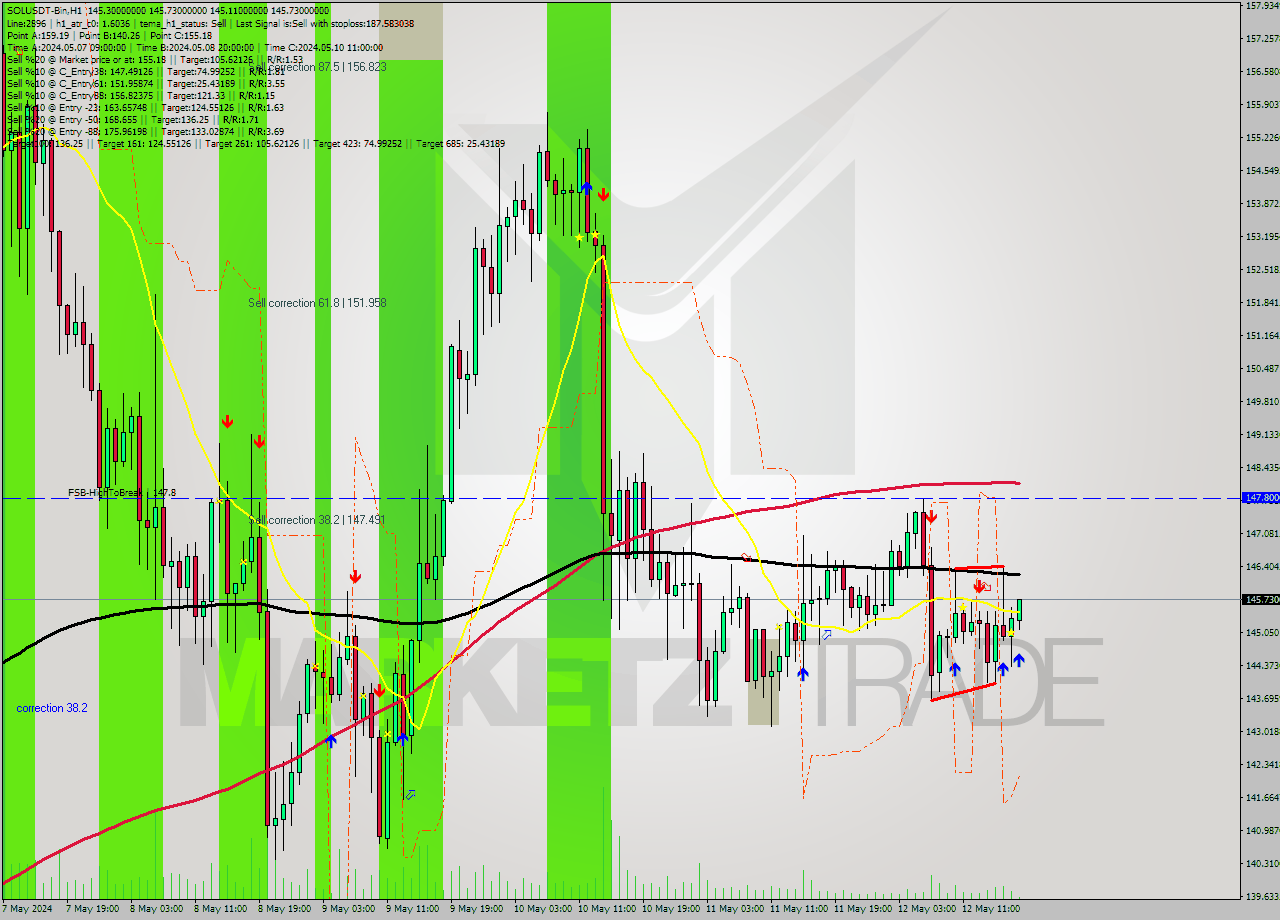Click the current price tag 145.730

click(1260, 599)
